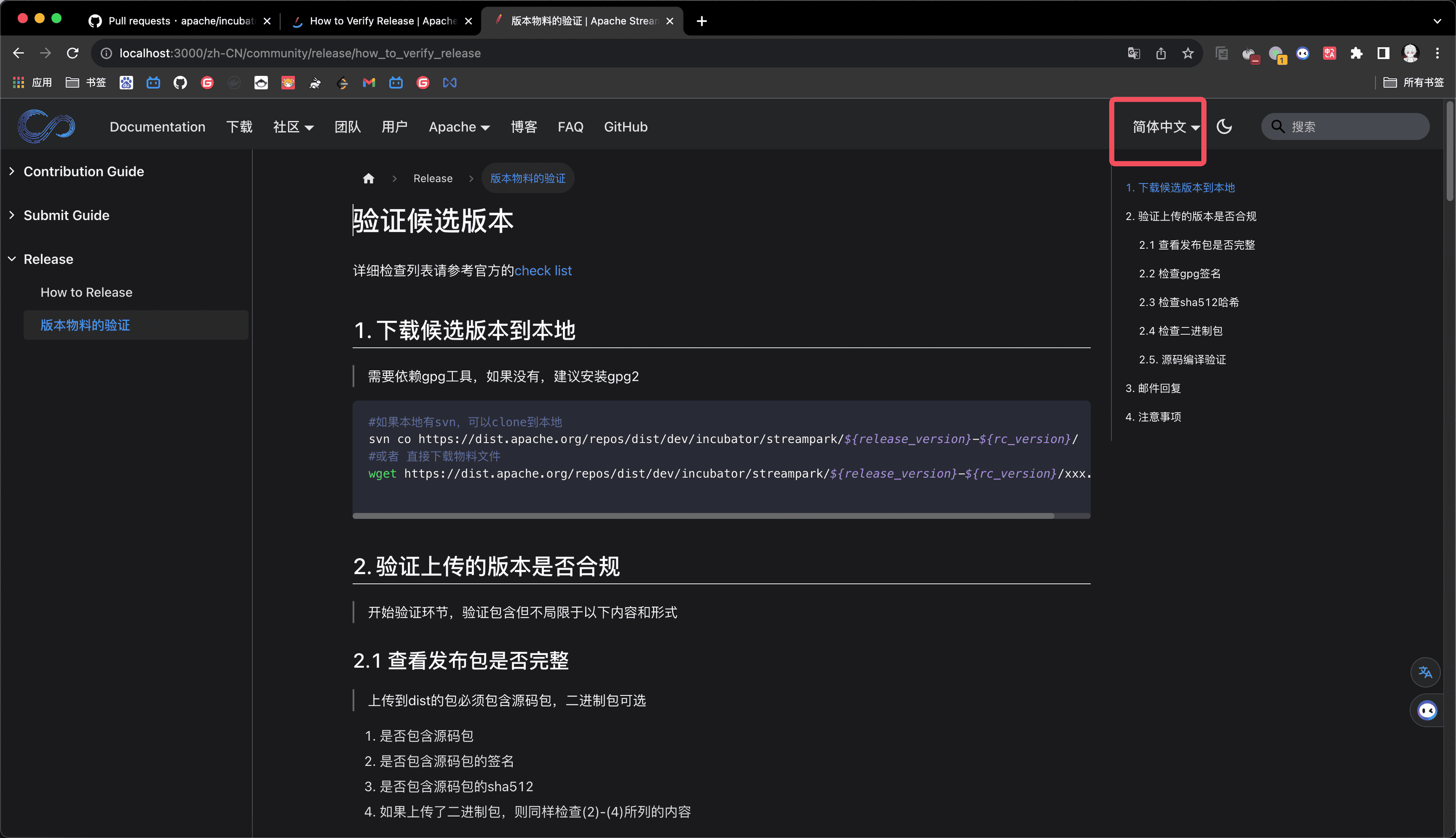Click Google Translate icon in address bar

click(1133, 53)
